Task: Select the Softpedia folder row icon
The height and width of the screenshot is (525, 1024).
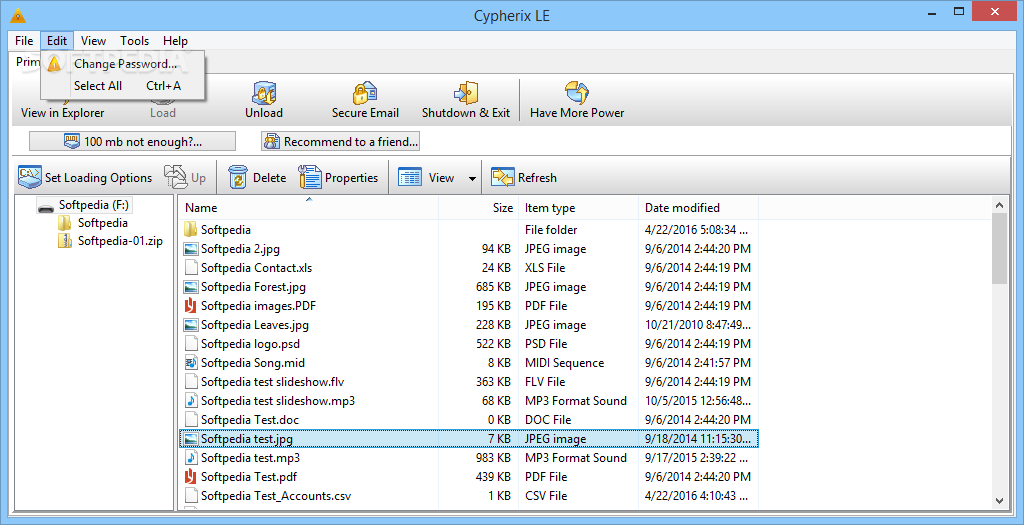Action: 191,229
